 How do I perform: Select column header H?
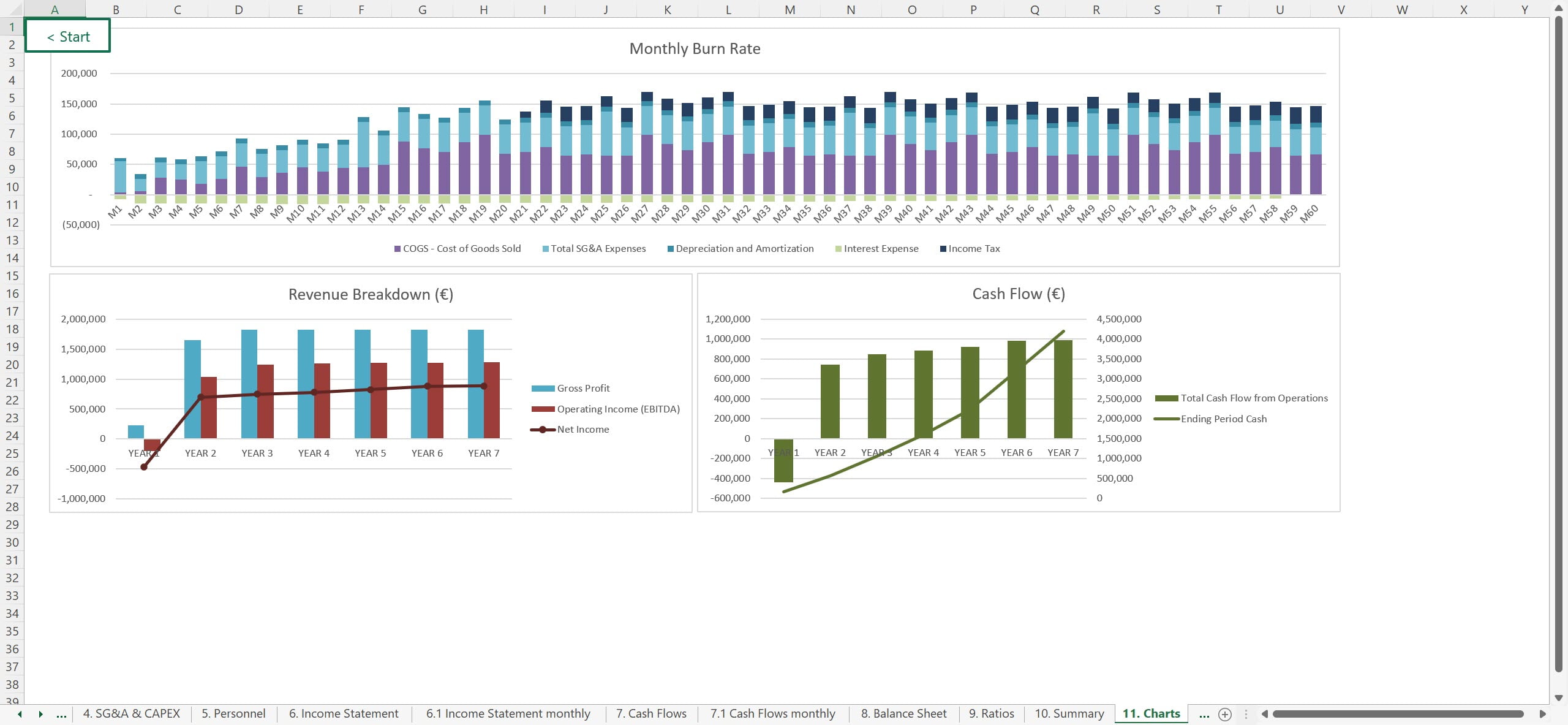pos(483,9)
